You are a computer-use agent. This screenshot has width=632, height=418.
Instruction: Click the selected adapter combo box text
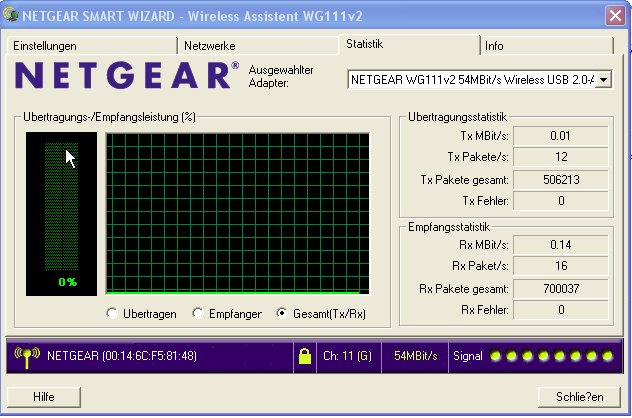pos(472,80)
